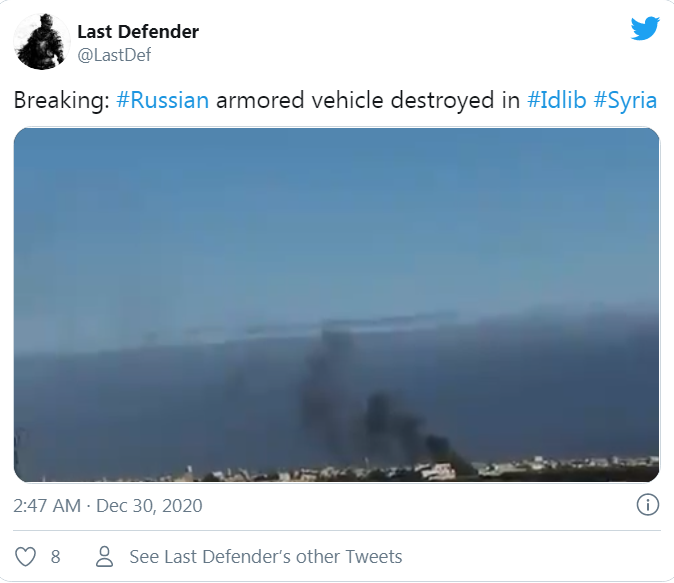Follow the #Russian hashtag
674x583 pixels.
162,100
